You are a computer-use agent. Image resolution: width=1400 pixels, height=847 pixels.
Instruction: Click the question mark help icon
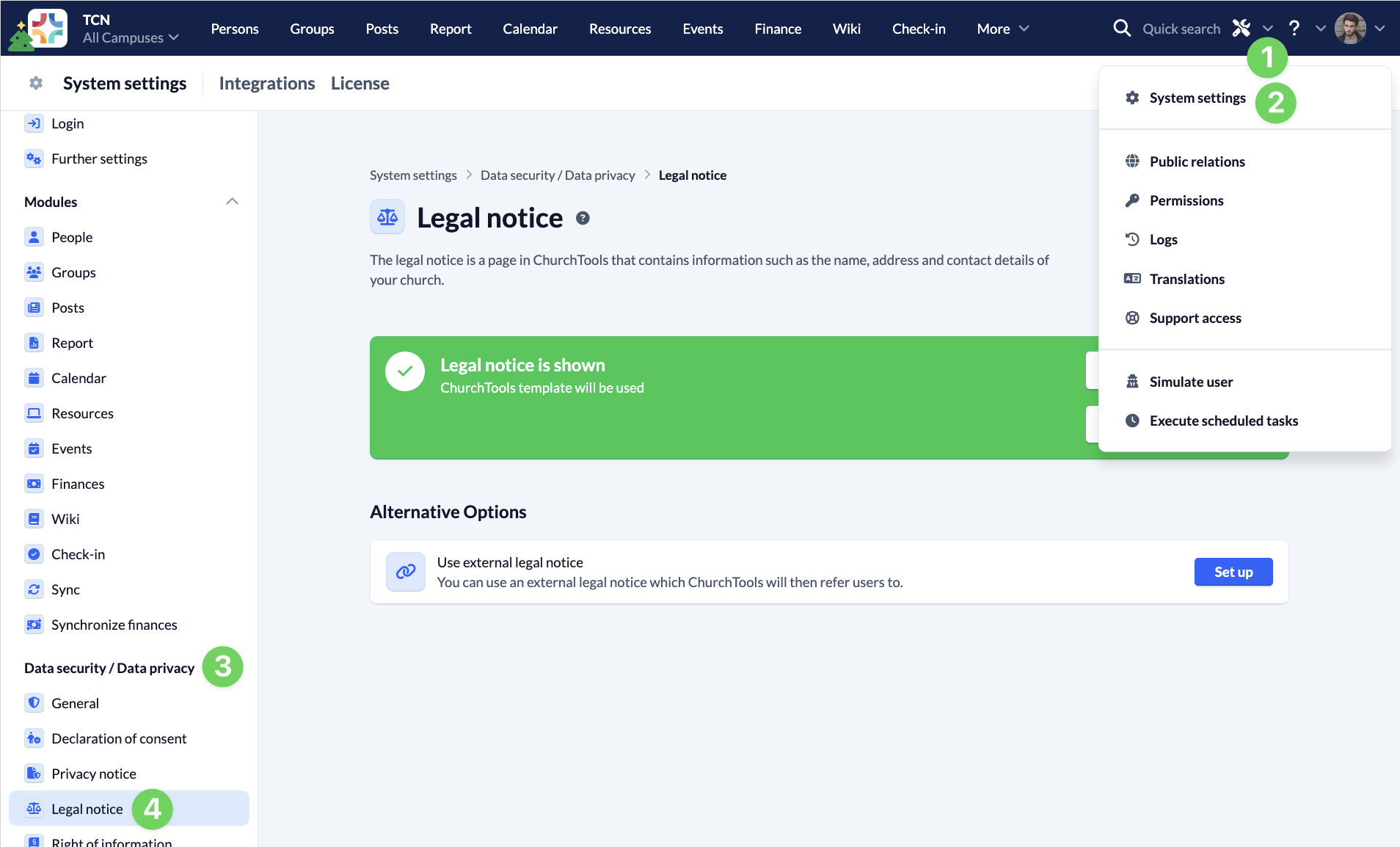point(1294,29)
